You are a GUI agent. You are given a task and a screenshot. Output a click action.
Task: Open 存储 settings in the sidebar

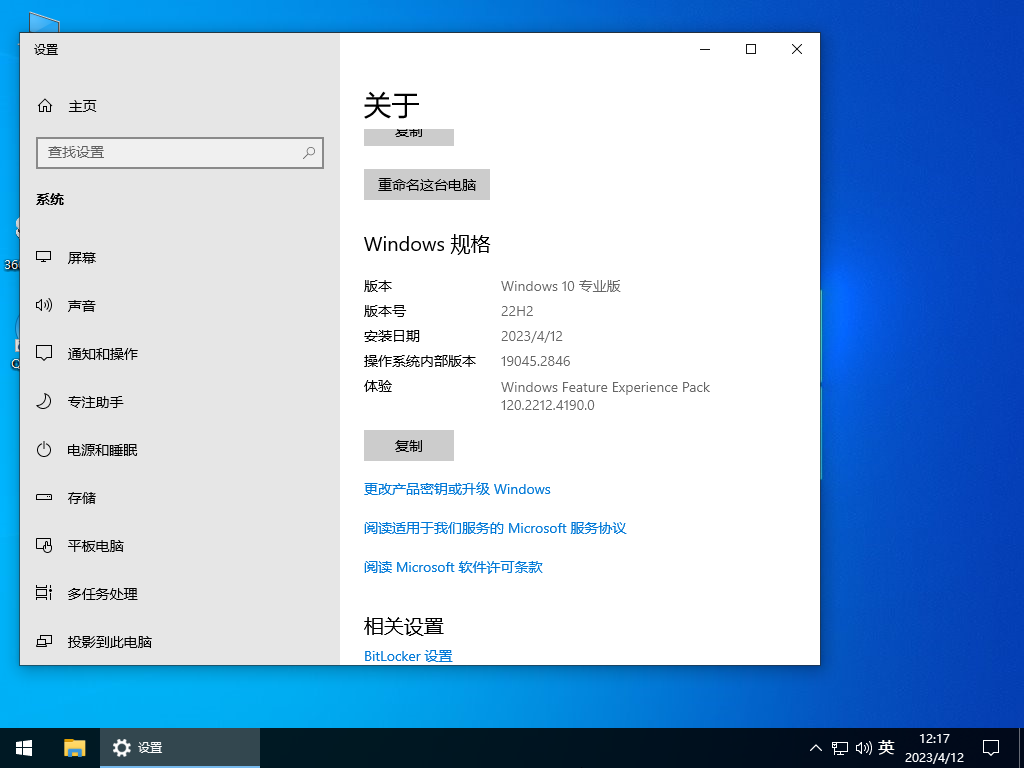[x=82, y=497]
